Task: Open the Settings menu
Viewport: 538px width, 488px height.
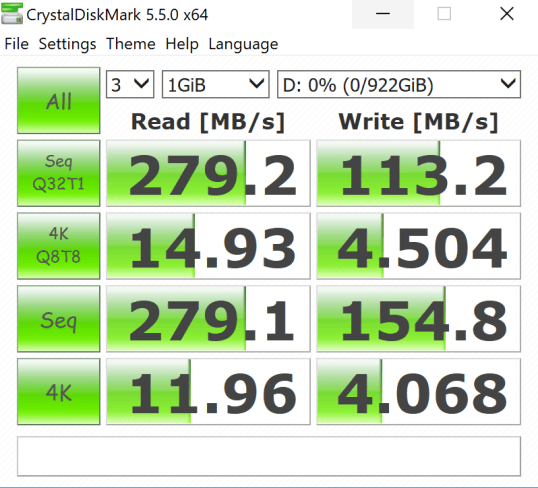Action: click(67, 44)
